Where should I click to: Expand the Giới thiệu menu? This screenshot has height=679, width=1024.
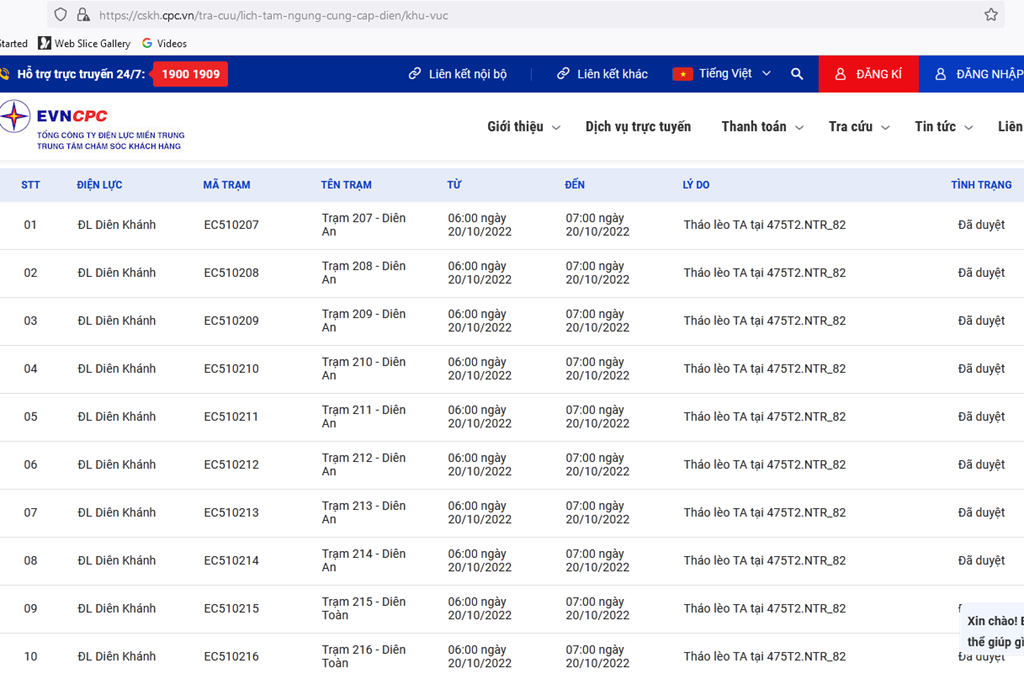coord(524,127)
